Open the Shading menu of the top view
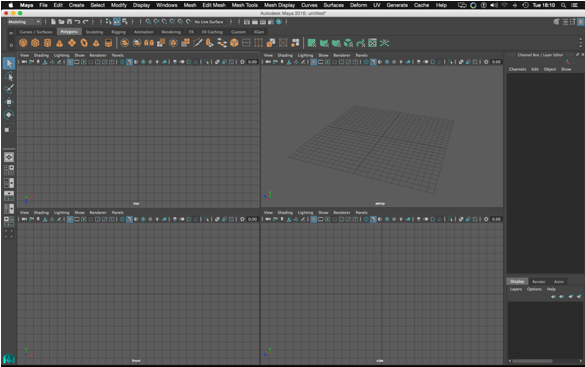The width and height of the screenshot is (585, 367). coord(41,55)
